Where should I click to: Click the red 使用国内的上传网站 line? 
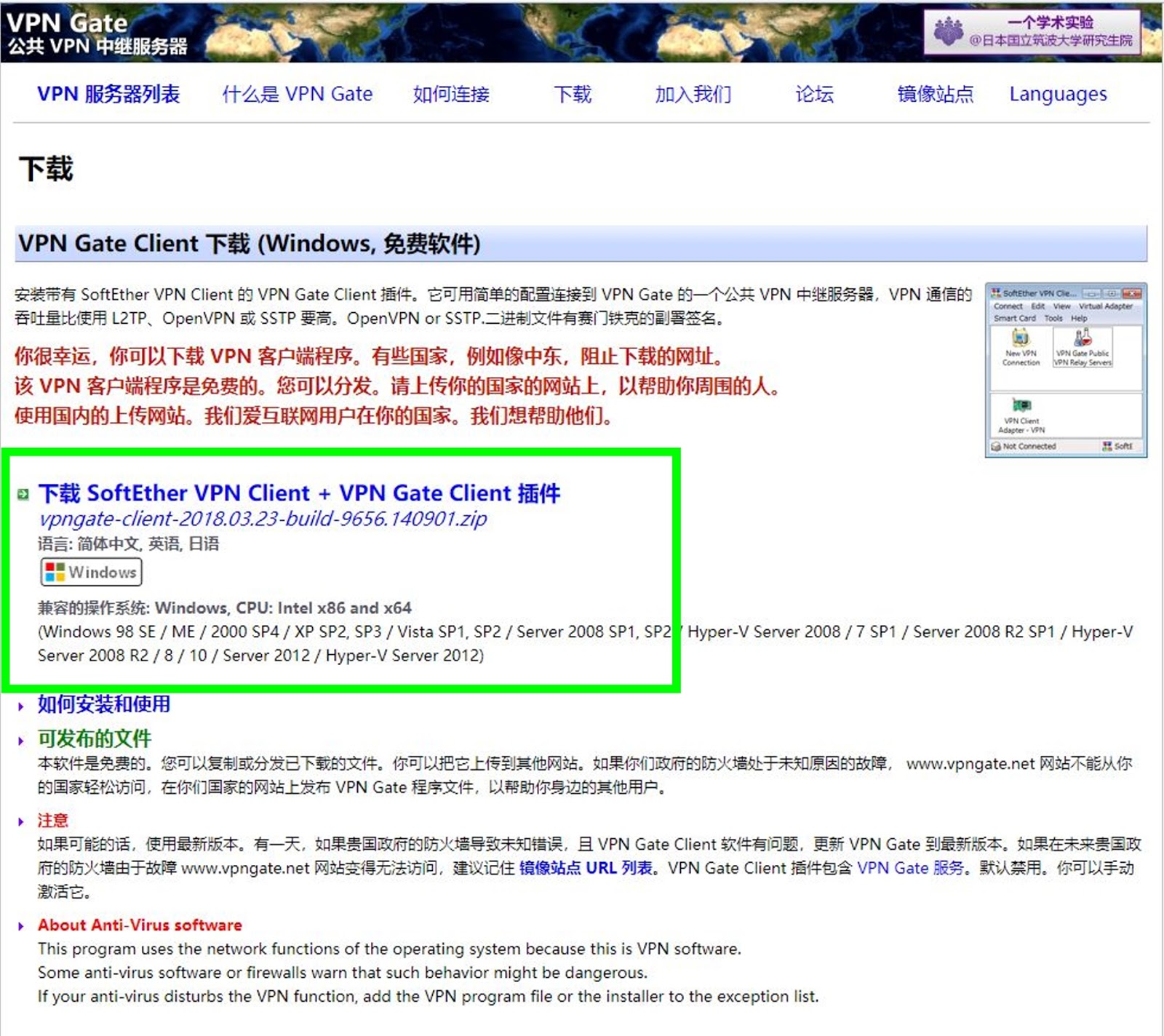point(314,415)
